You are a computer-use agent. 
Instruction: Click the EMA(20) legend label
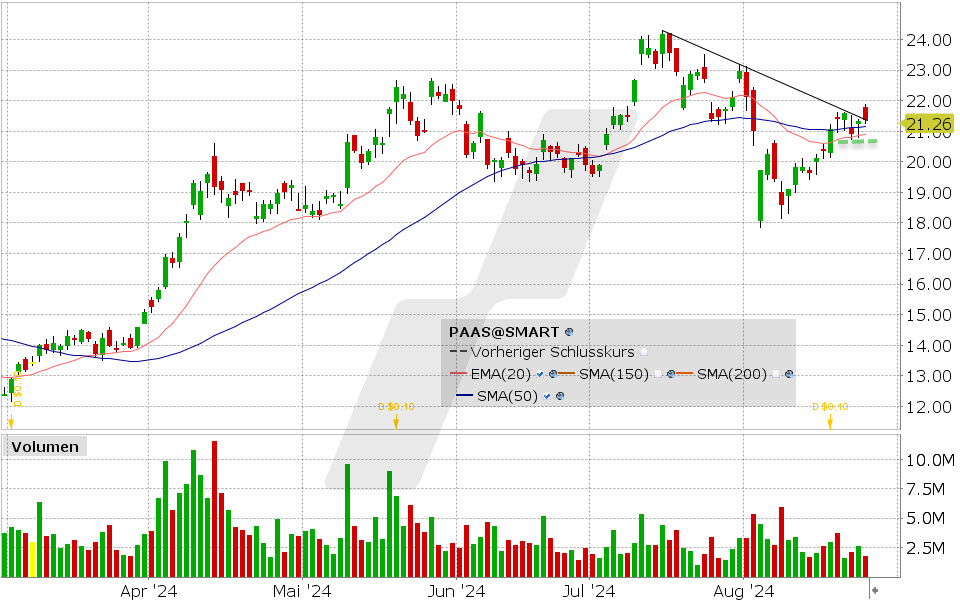(x=500, y=374)
